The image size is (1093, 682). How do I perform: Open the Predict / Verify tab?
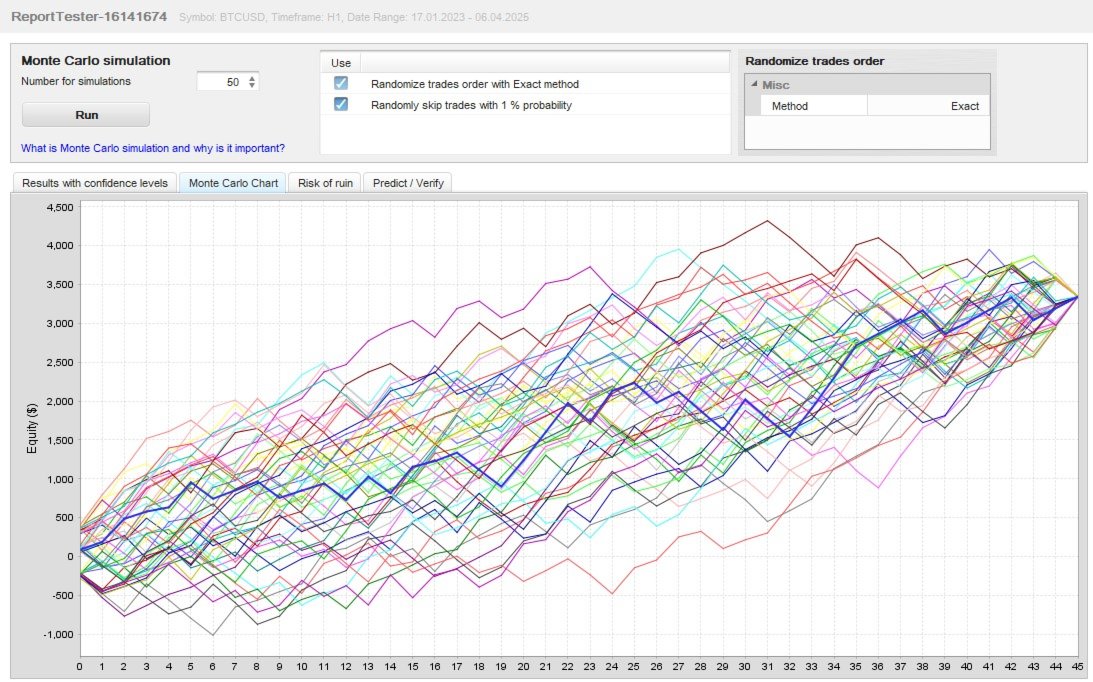(408, 183)
